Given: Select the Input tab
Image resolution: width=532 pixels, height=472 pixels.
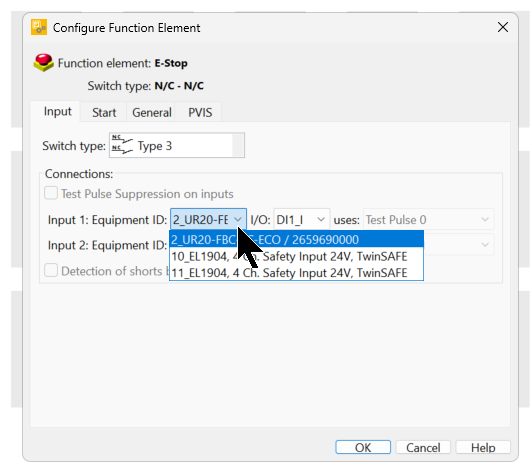Looking at the screenshot, I should (57, 111).
